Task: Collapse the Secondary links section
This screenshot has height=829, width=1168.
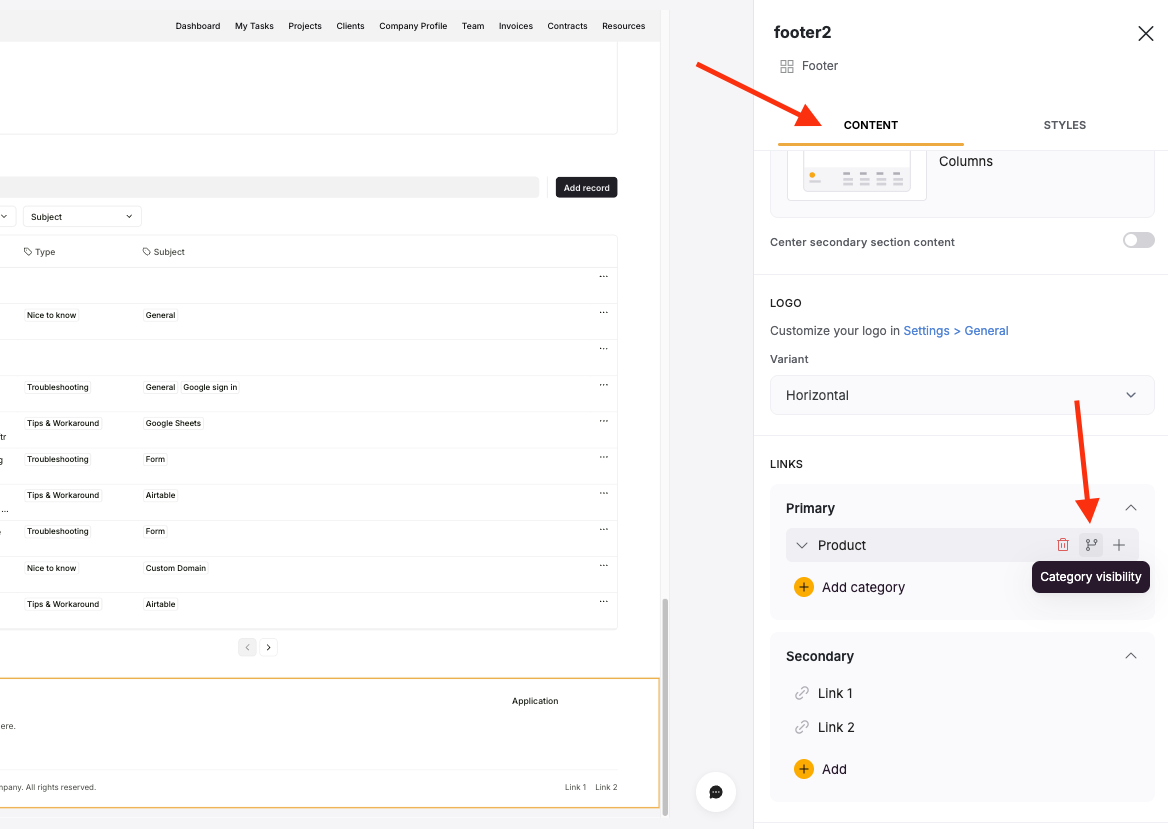Action: tap(1131, 656)
